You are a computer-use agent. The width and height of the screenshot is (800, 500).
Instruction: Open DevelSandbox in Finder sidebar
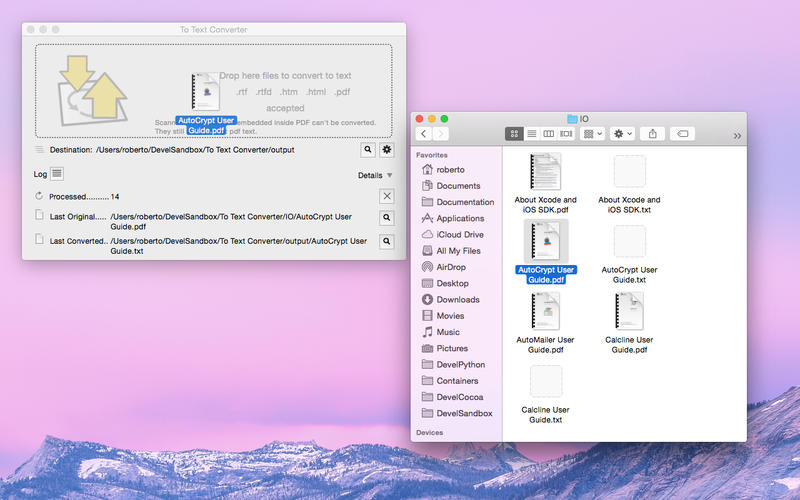pyautogui.click(x=464, y=413)
